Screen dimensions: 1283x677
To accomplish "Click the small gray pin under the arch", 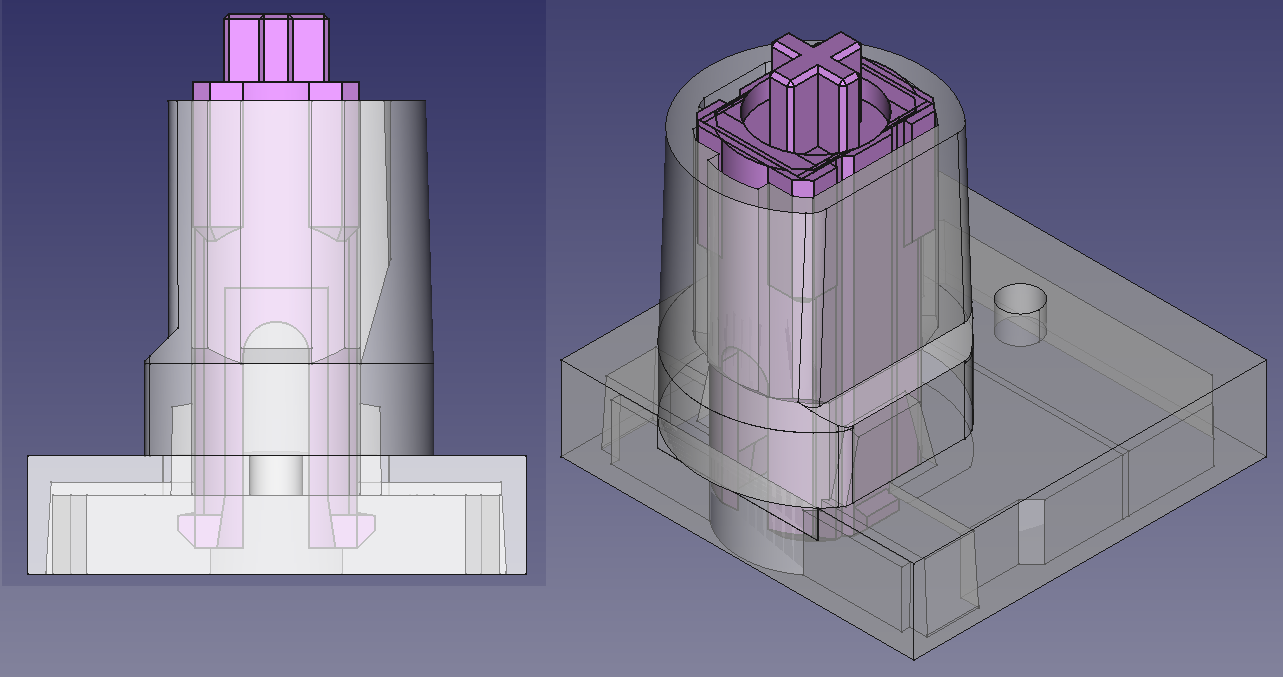I will [275, 474].
